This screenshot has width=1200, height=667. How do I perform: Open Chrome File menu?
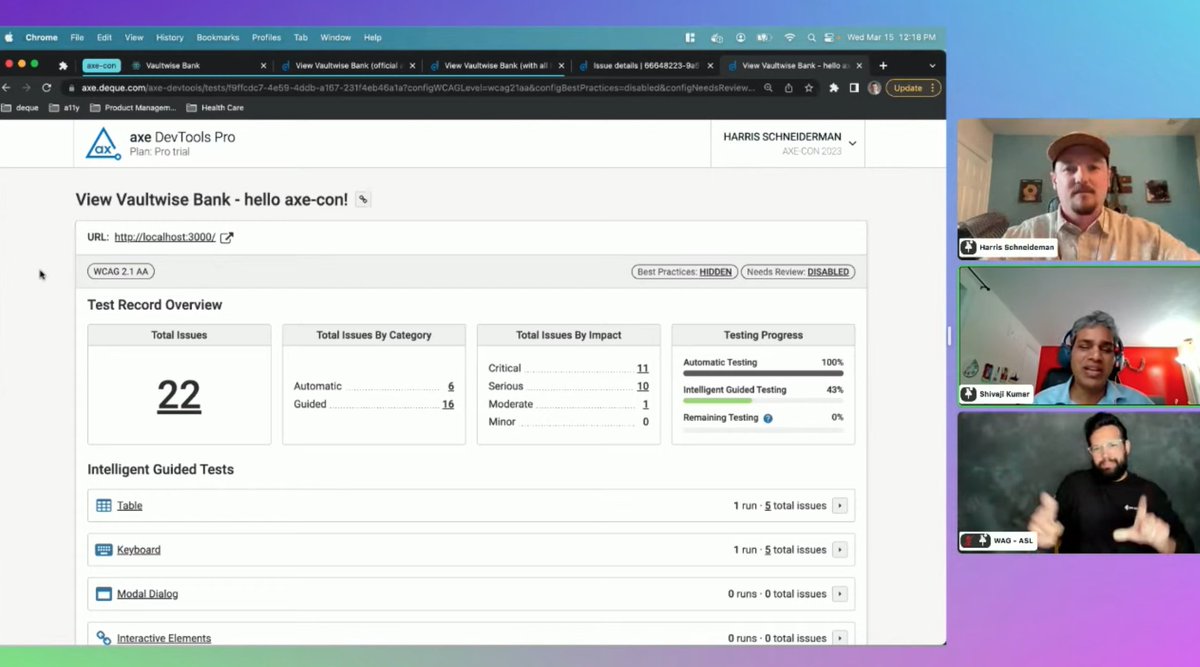77,37
